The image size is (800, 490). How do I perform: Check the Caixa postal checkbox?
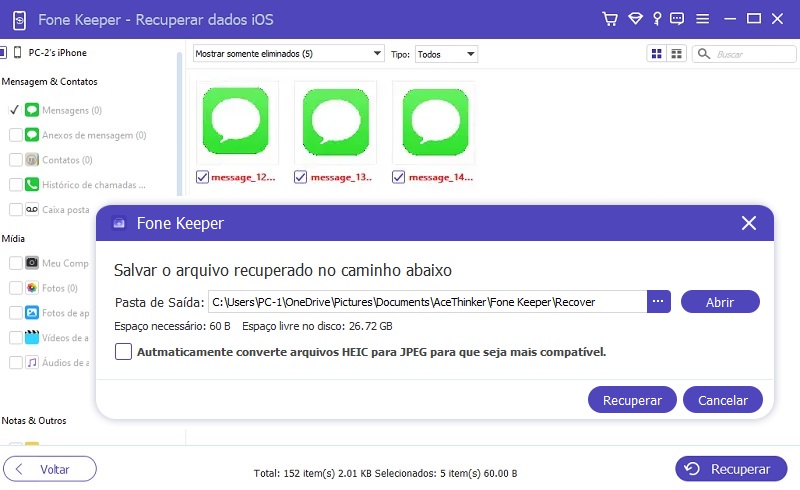[x=16, y=209]
